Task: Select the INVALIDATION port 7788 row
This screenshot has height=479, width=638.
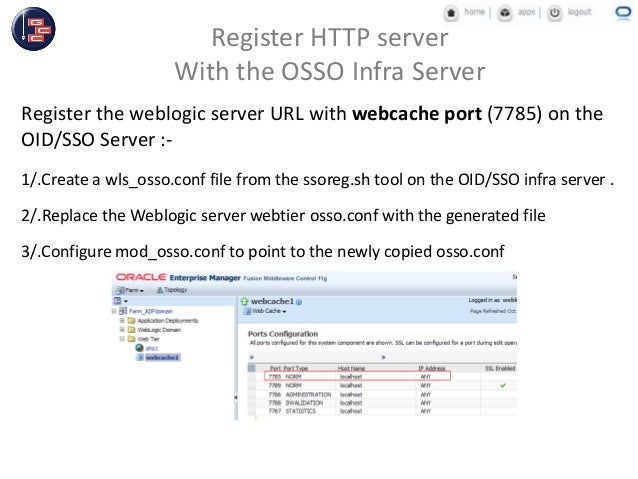Action: coord(382,403)
